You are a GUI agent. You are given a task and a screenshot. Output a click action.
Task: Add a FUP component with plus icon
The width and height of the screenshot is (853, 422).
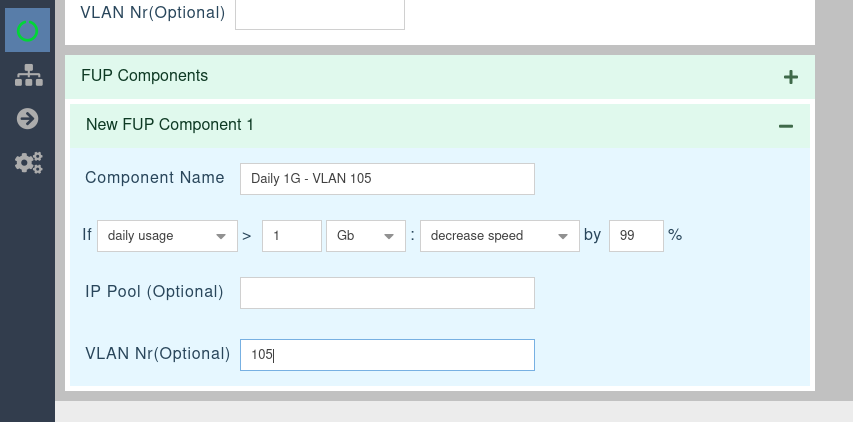790,77
